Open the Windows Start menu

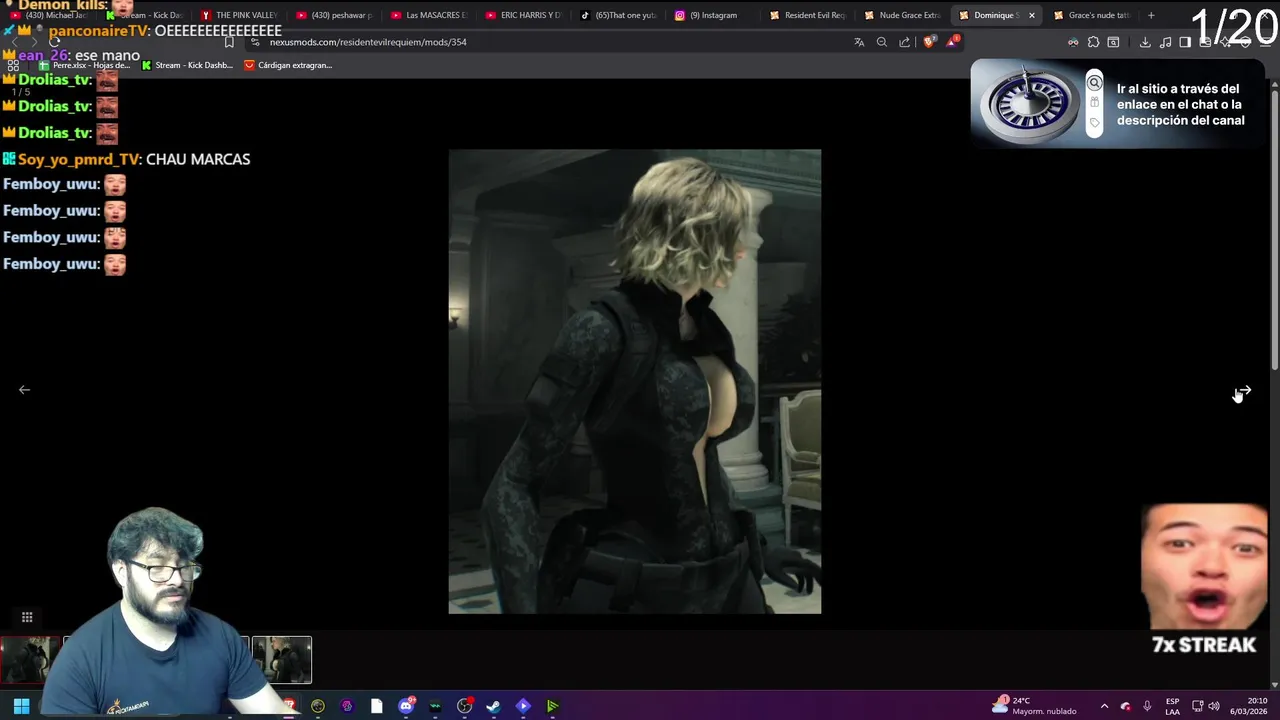click(x=21, y=706)
